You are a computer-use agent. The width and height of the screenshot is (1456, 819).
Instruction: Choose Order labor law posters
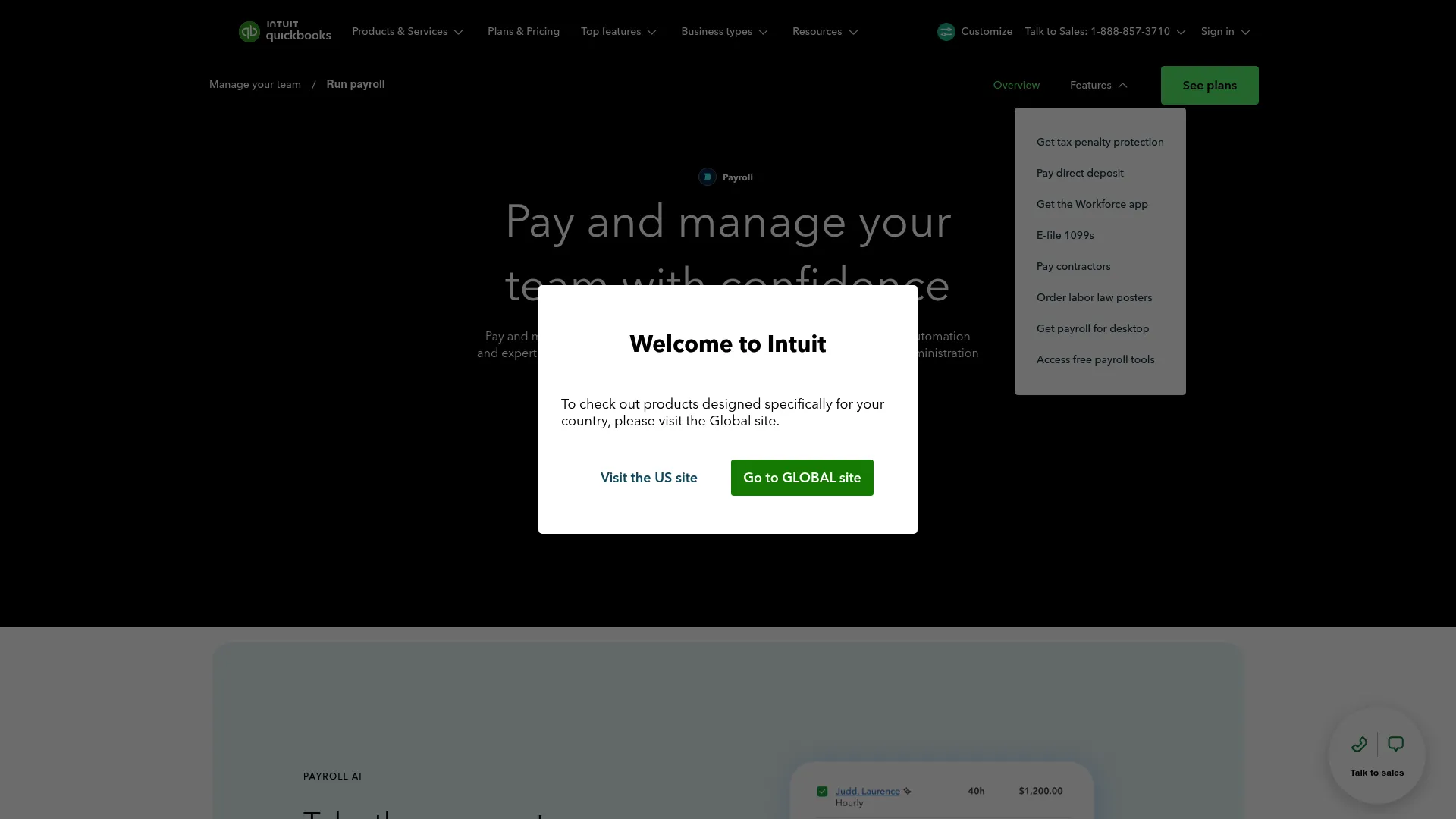(1094, 297)
